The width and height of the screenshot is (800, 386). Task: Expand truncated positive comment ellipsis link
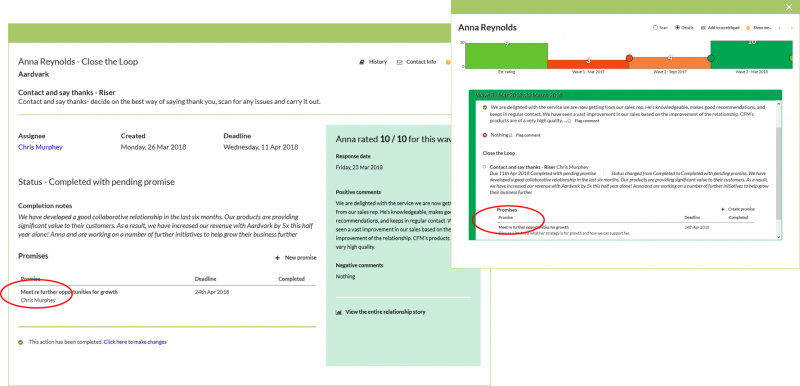tap(566, 121)
